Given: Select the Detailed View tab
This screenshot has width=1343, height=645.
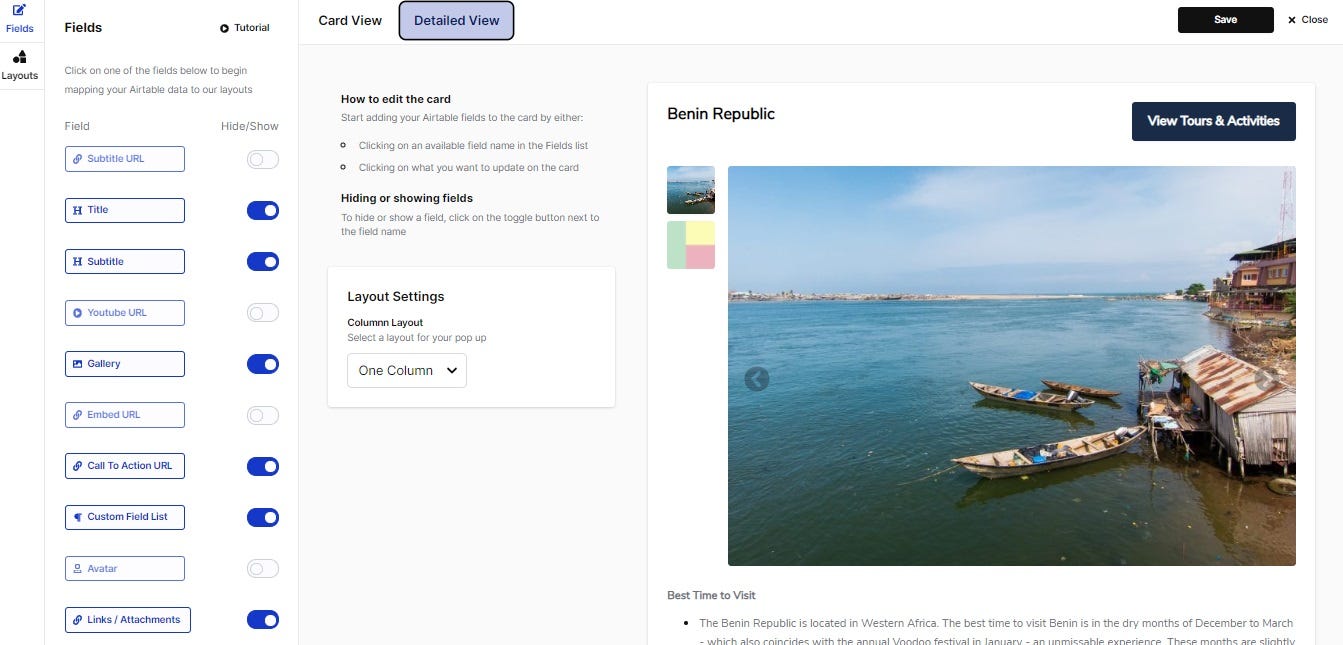Looking at the screenshot, I should (456, 20).
